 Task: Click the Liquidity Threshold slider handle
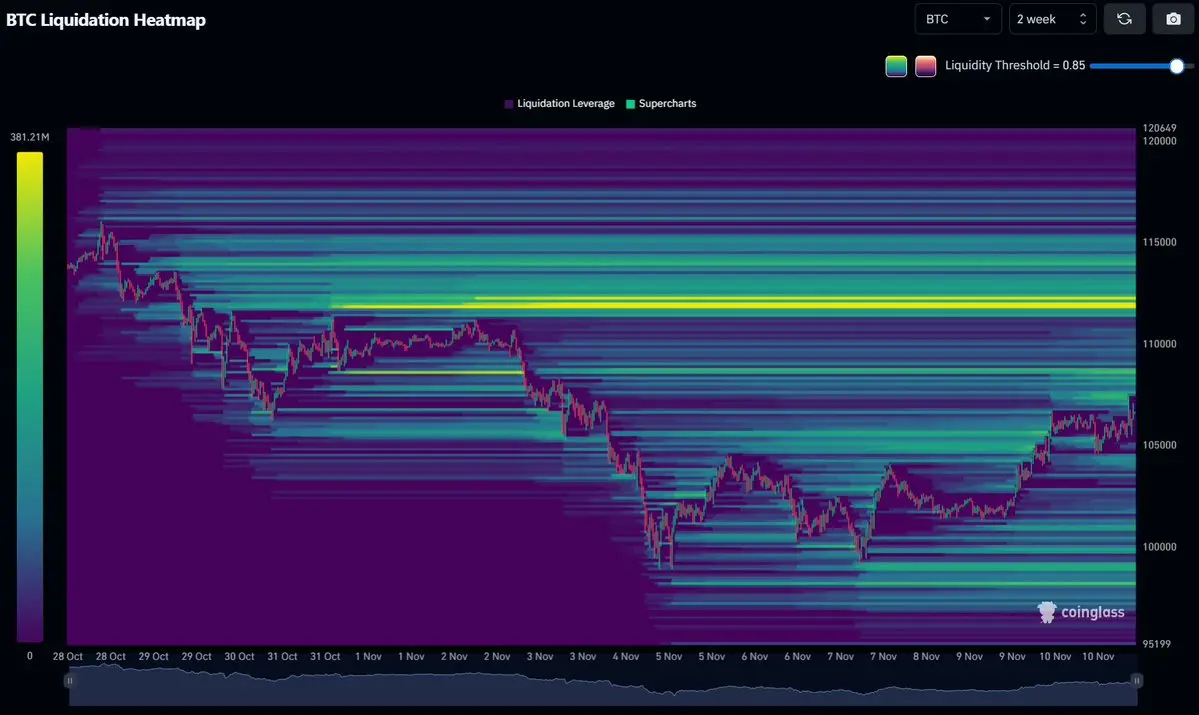(1177, 67)
